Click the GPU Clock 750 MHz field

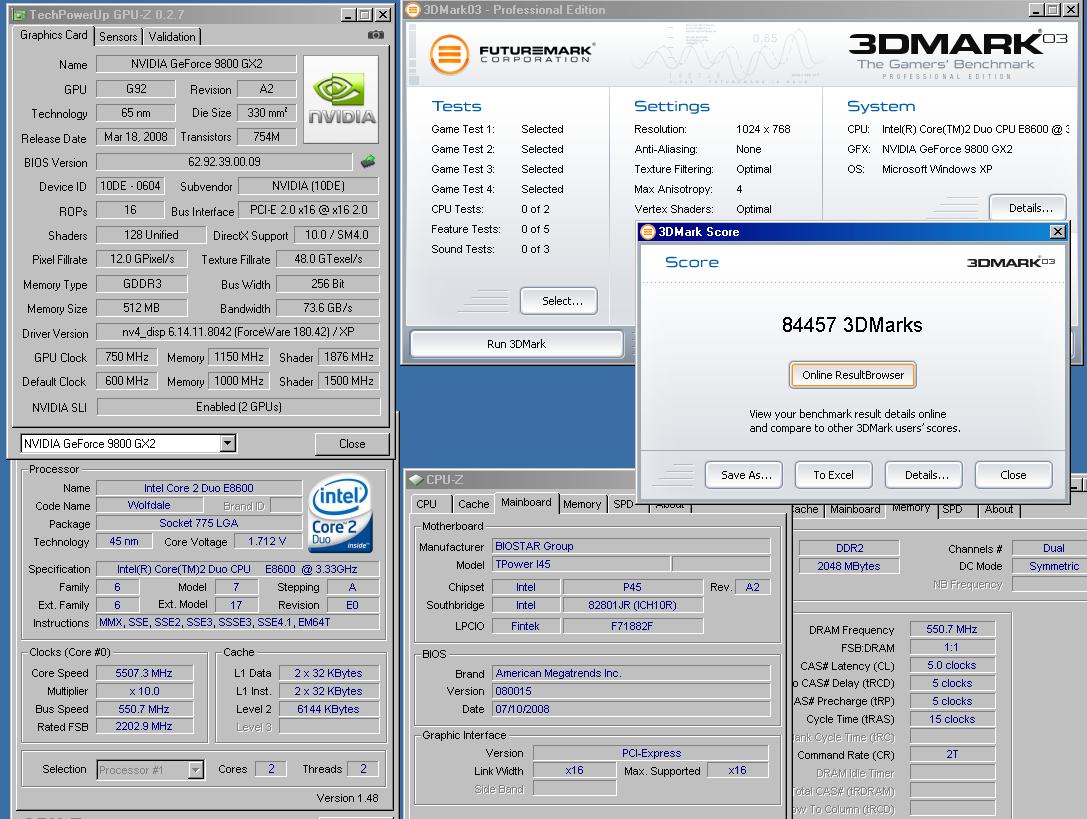click(x=127, y=357)
